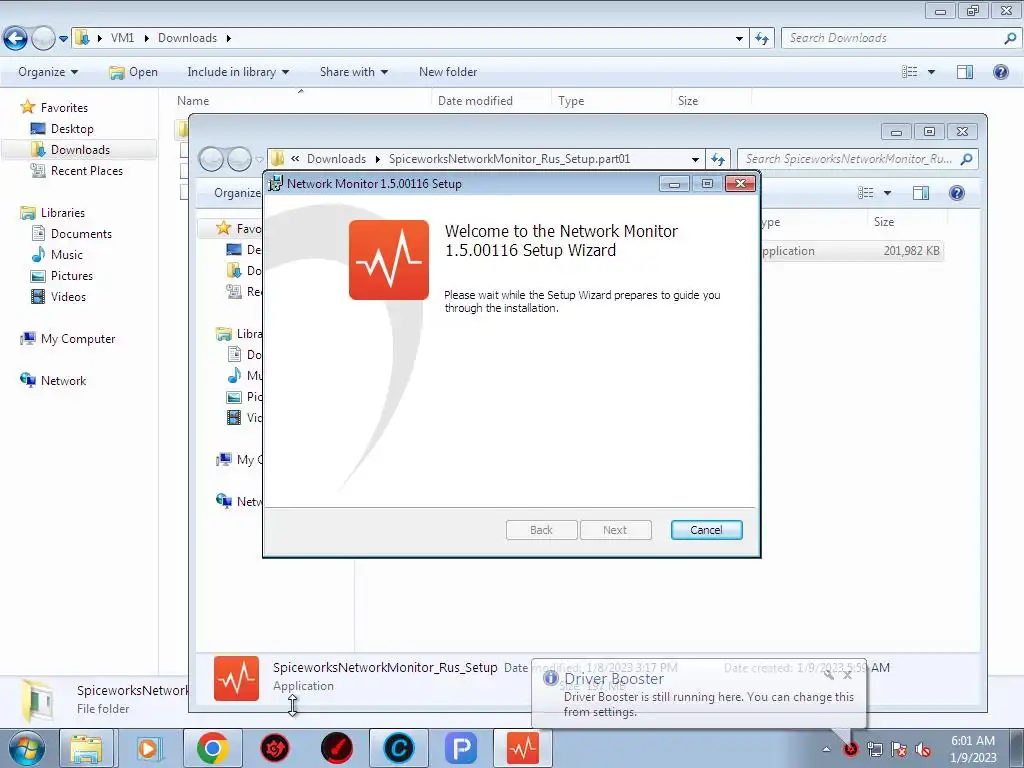Change view in the outer window
The width and height of the screenshot is (1024, 768).
tap(909, 72)
